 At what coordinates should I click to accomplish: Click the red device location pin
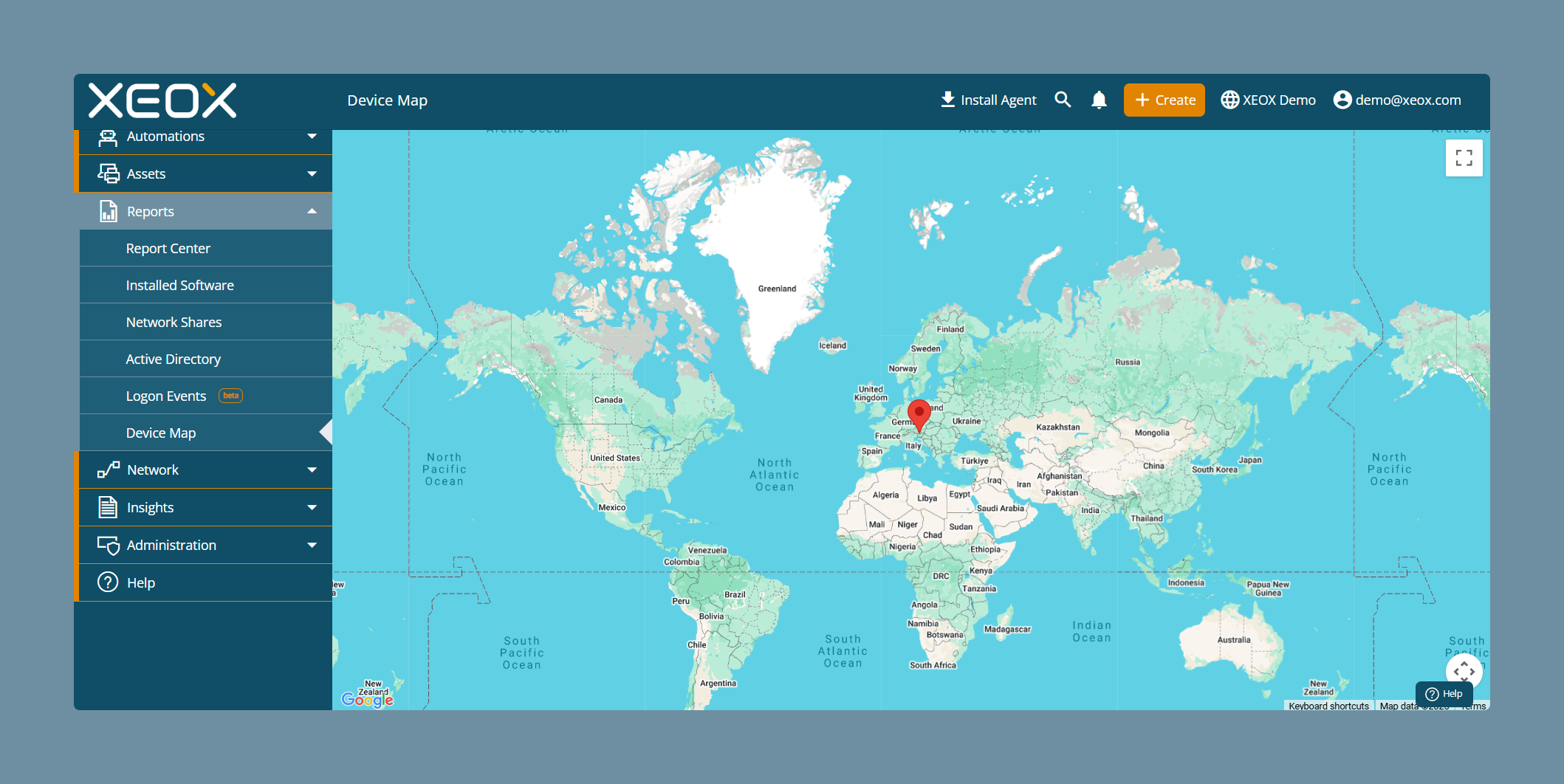[x=919, y=416]
